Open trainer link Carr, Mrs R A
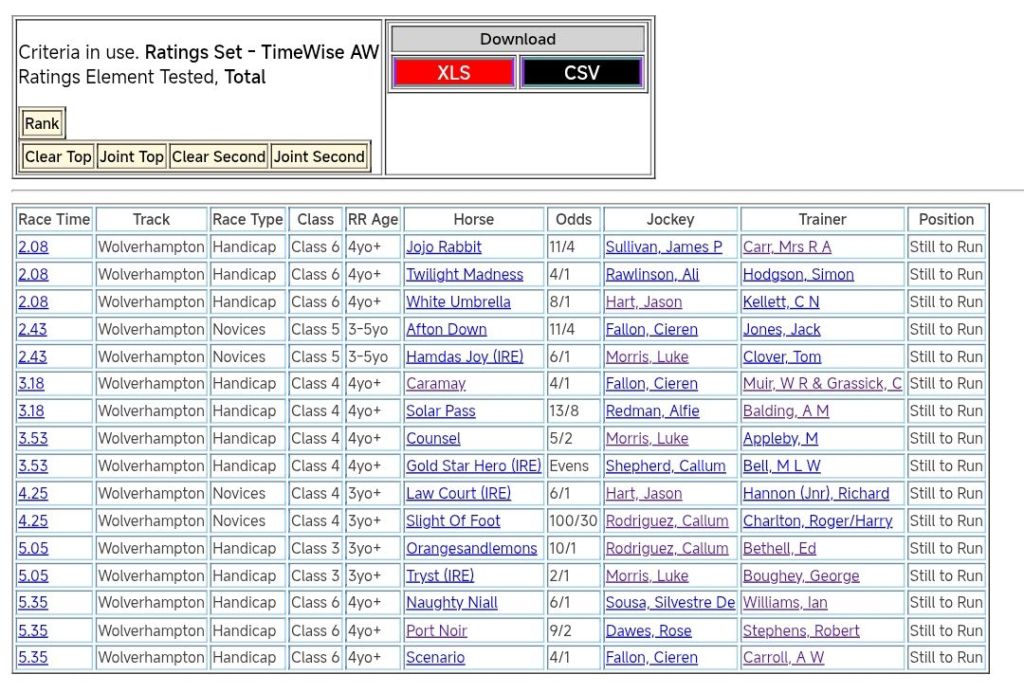This screenshot has height=693, width=1024. 786,247
